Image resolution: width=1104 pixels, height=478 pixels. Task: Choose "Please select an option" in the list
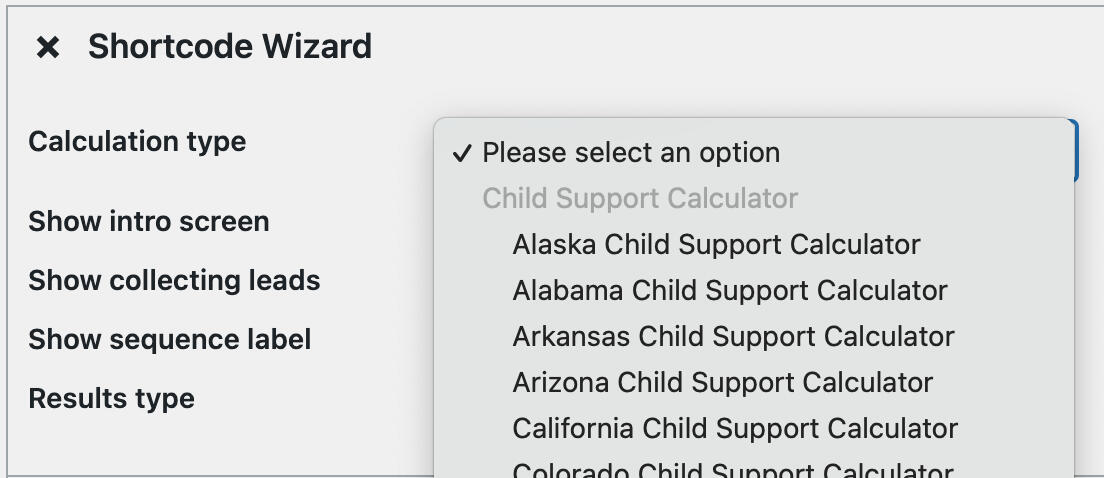[x=631, y=153]
